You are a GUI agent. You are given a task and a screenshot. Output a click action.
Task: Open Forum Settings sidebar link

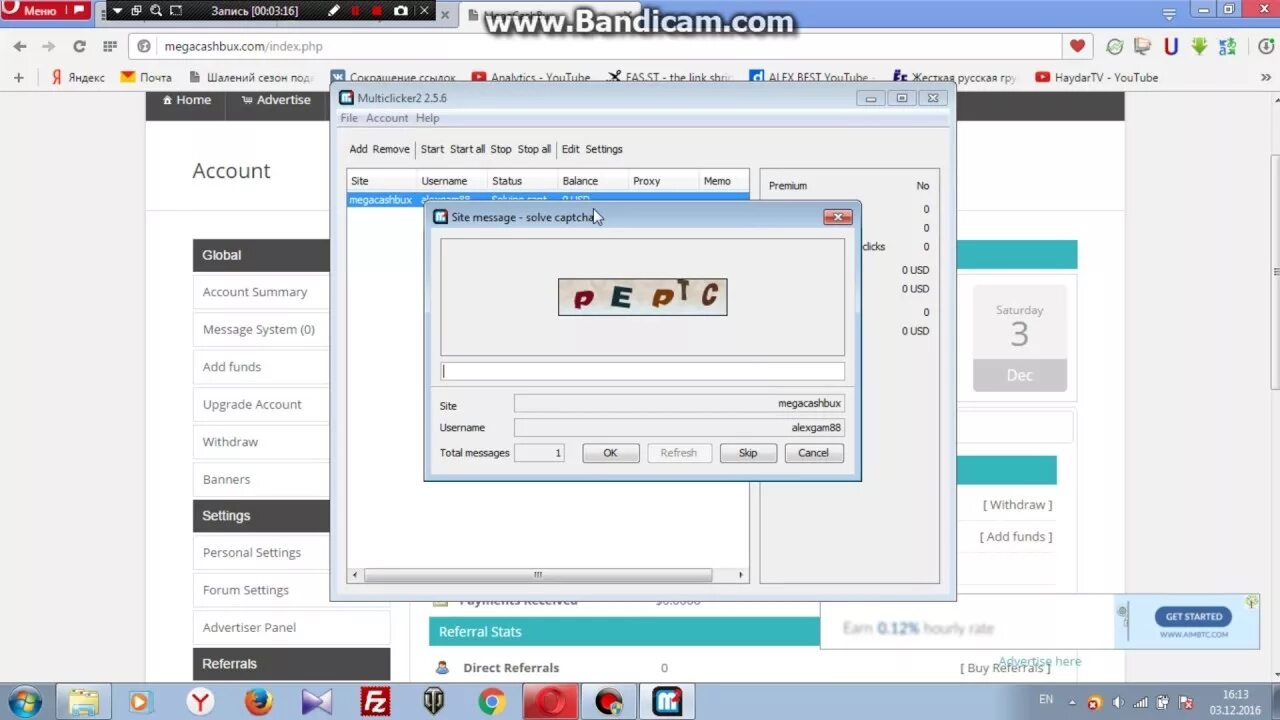click(246, 590)
